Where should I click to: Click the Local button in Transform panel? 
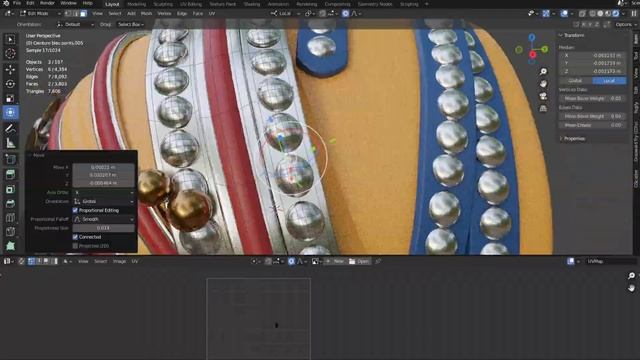point(609,81)
